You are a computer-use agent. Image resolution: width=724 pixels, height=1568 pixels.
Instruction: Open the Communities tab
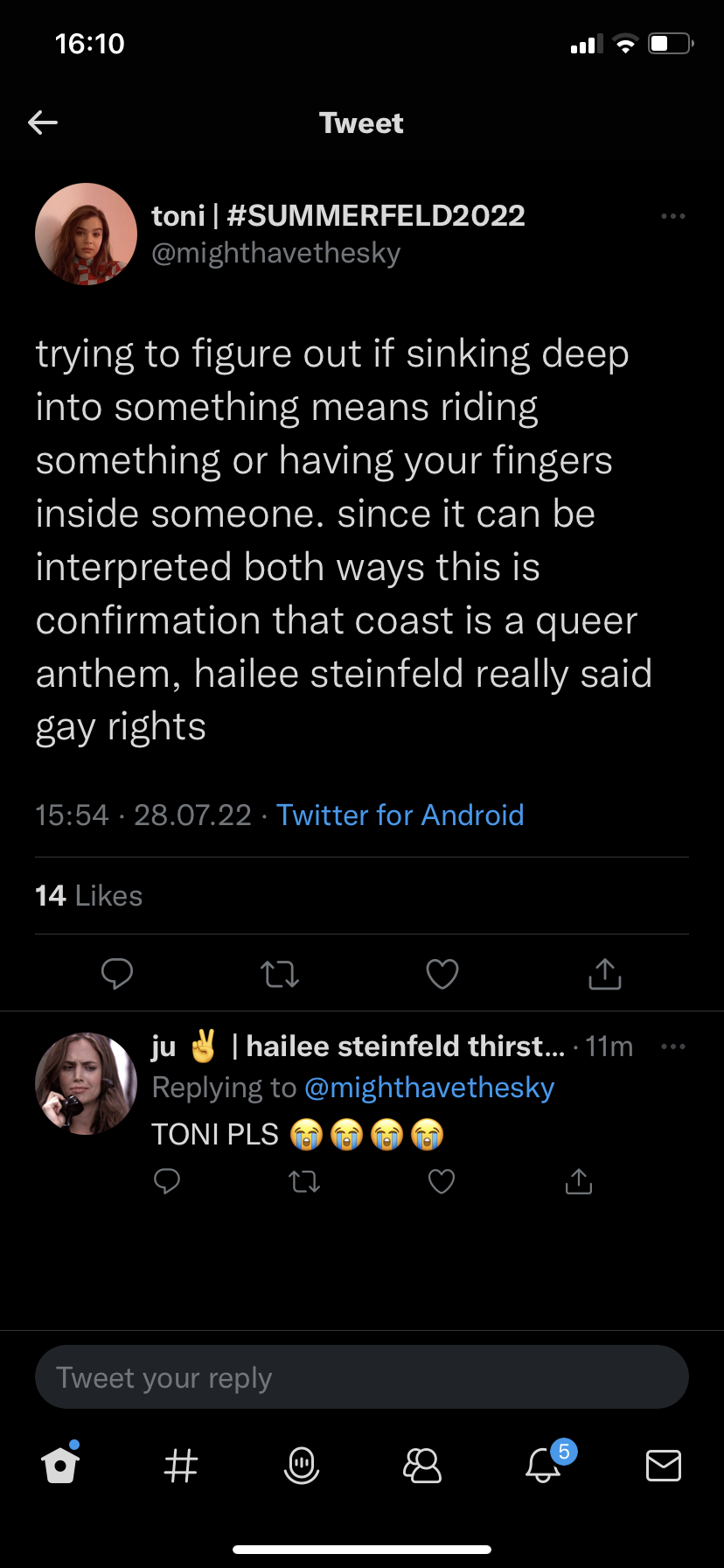[x=422, y=1465]
